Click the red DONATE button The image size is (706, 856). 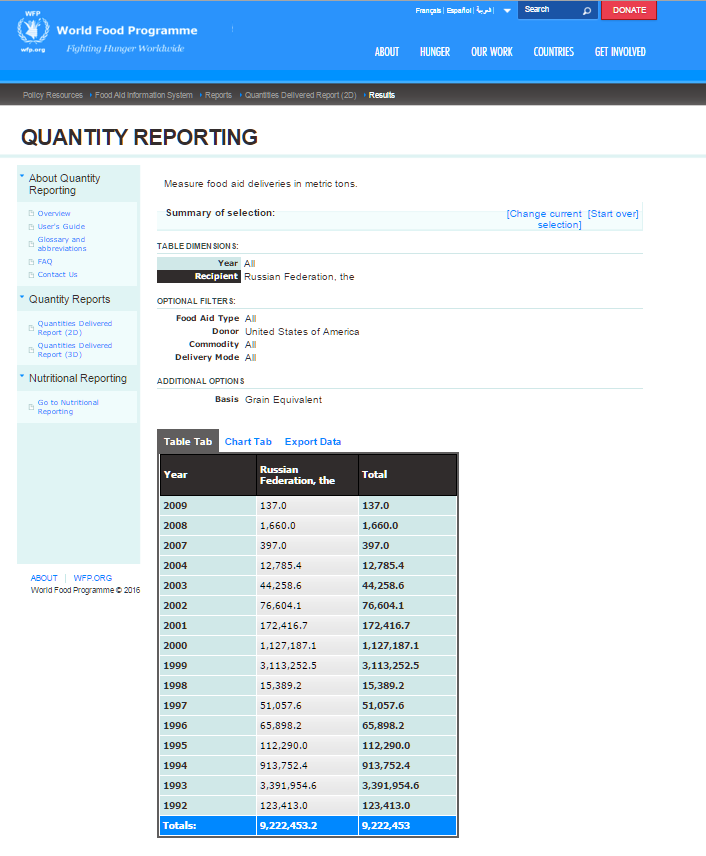pyautogui.click(x=629, y=10)
